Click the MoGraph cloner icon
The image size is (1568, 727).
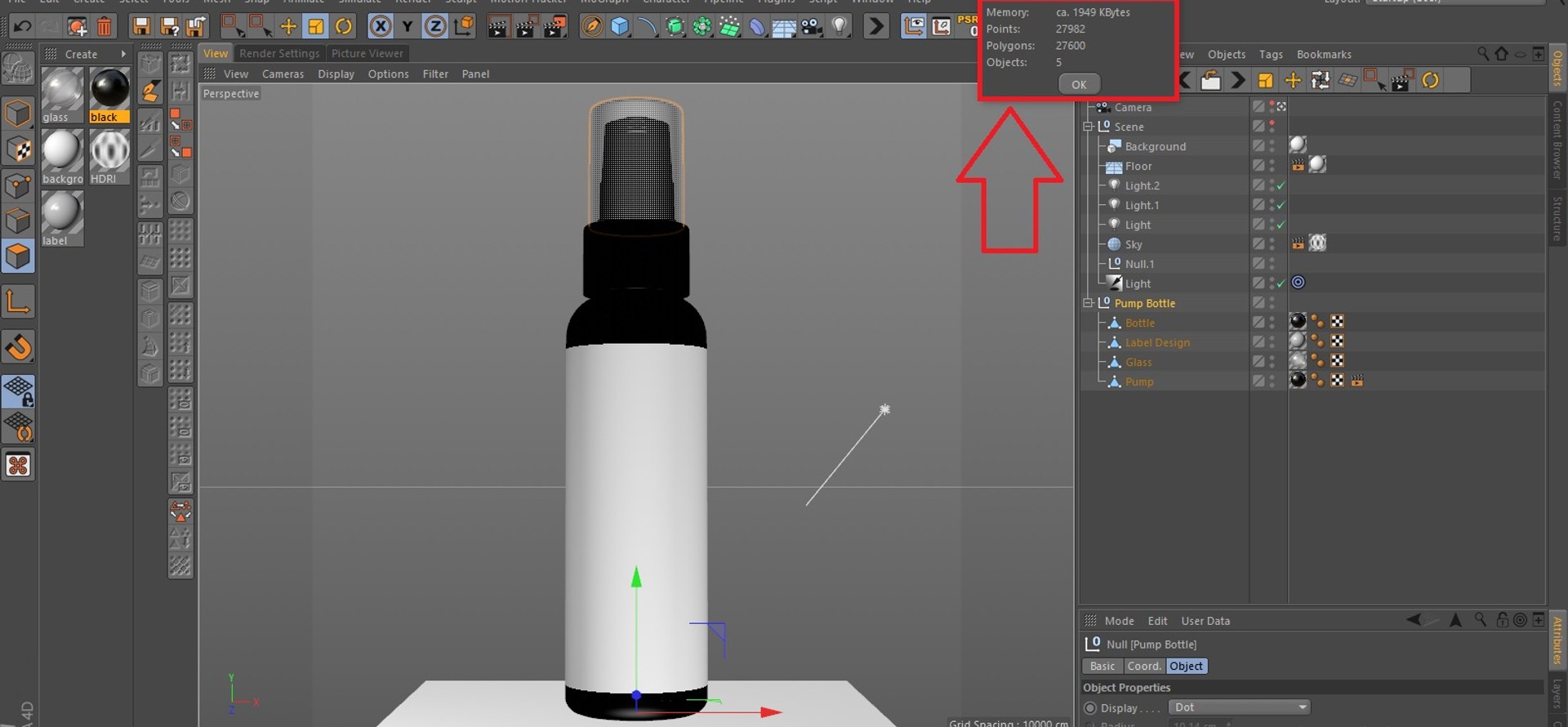tap(702, 26)
